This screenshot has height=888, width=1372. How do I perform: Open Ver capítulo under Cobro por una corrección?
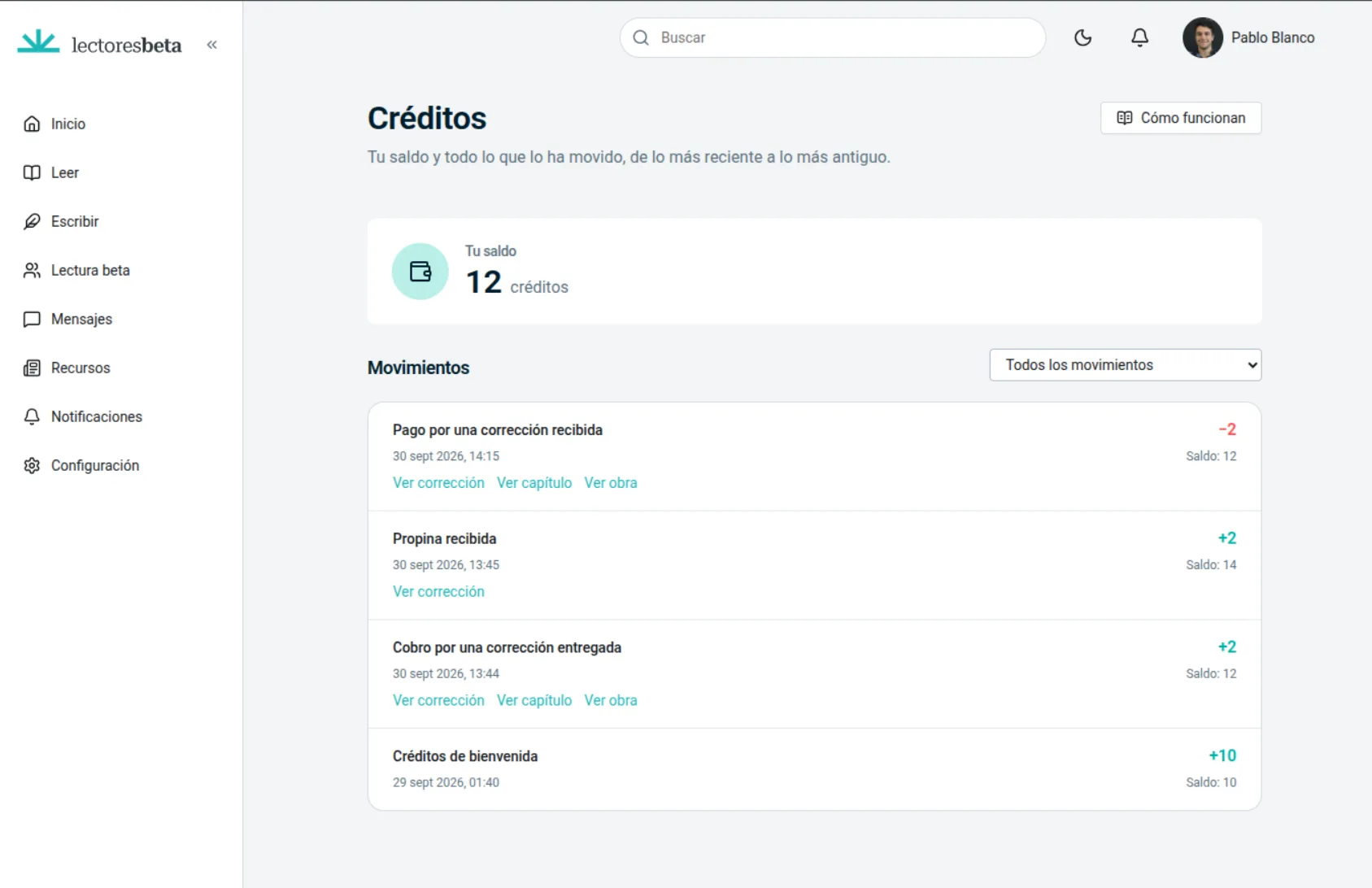click(x=534, y=700)
